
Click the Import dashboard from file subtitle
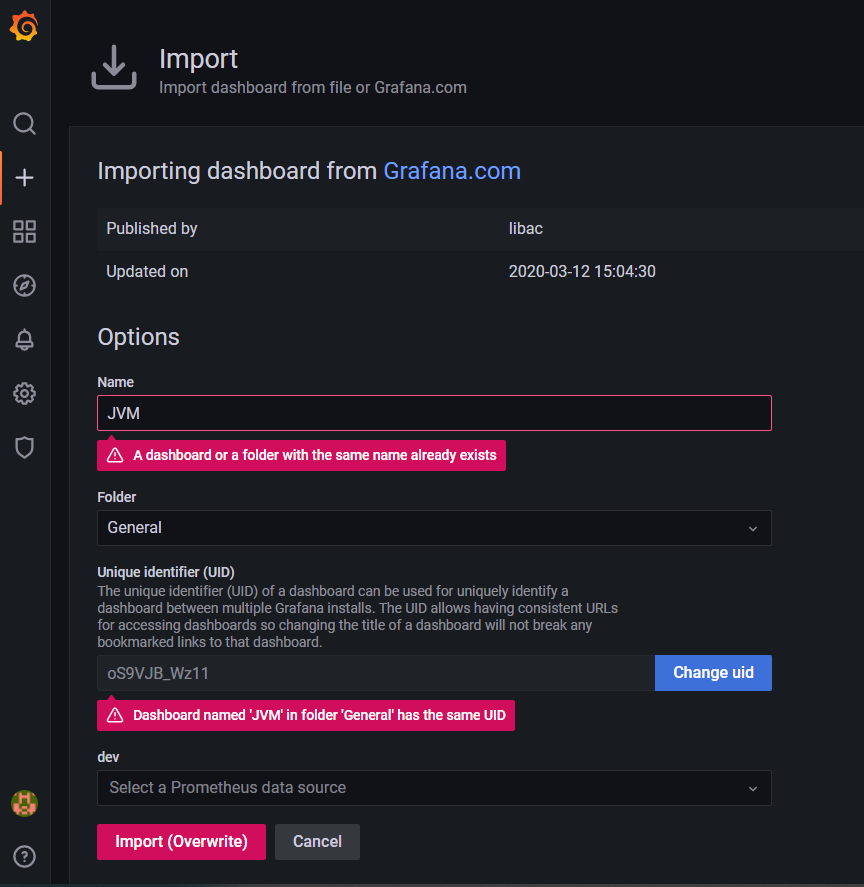313,88
